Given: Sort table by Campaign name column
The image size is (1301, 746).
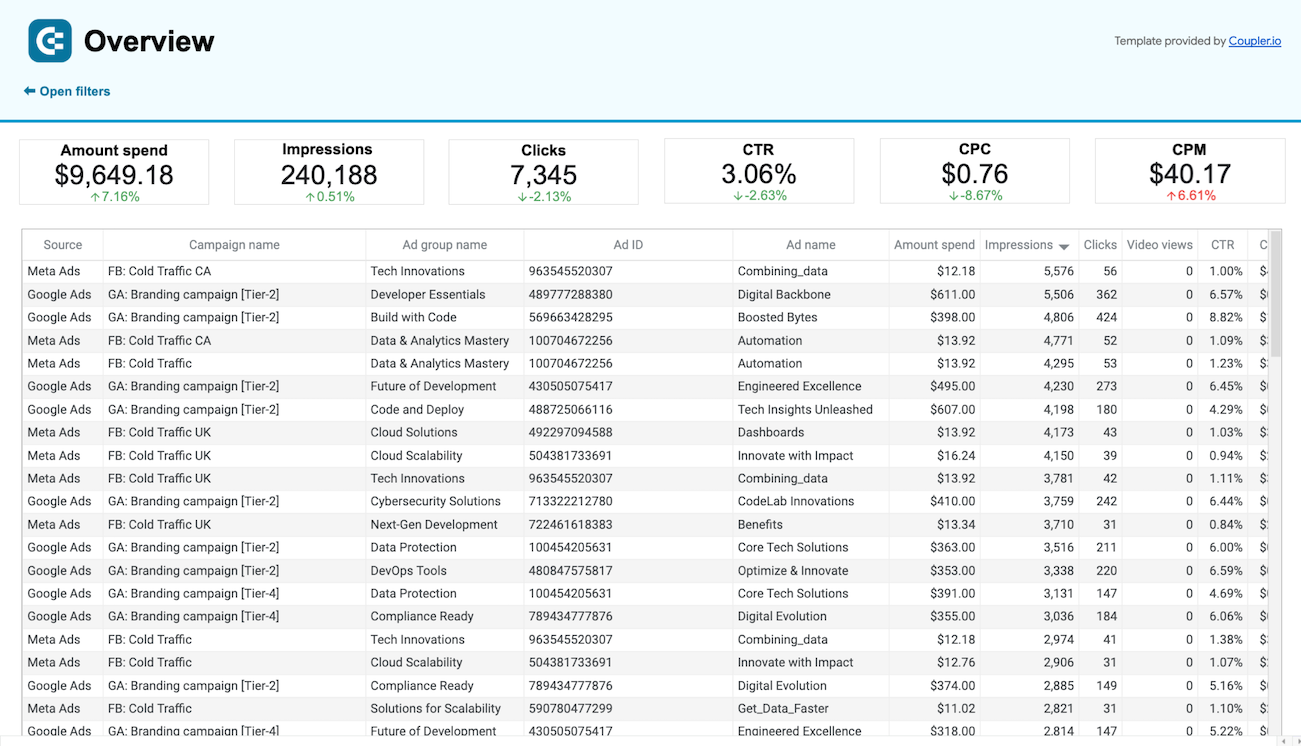Looking at the screenshot, I should (234, 245).
